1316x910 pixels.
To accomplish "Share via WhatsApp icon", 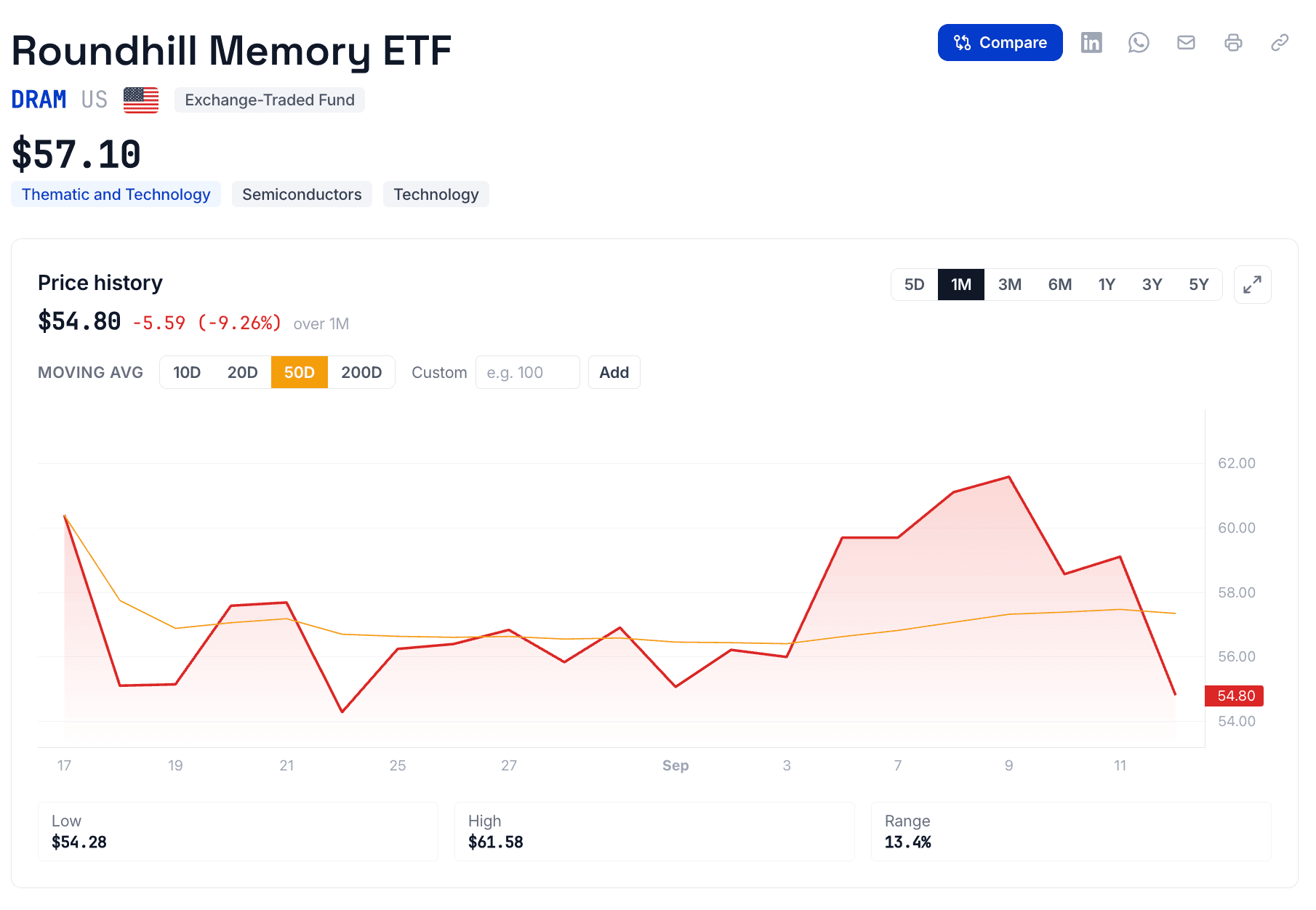I will 1139,43.
